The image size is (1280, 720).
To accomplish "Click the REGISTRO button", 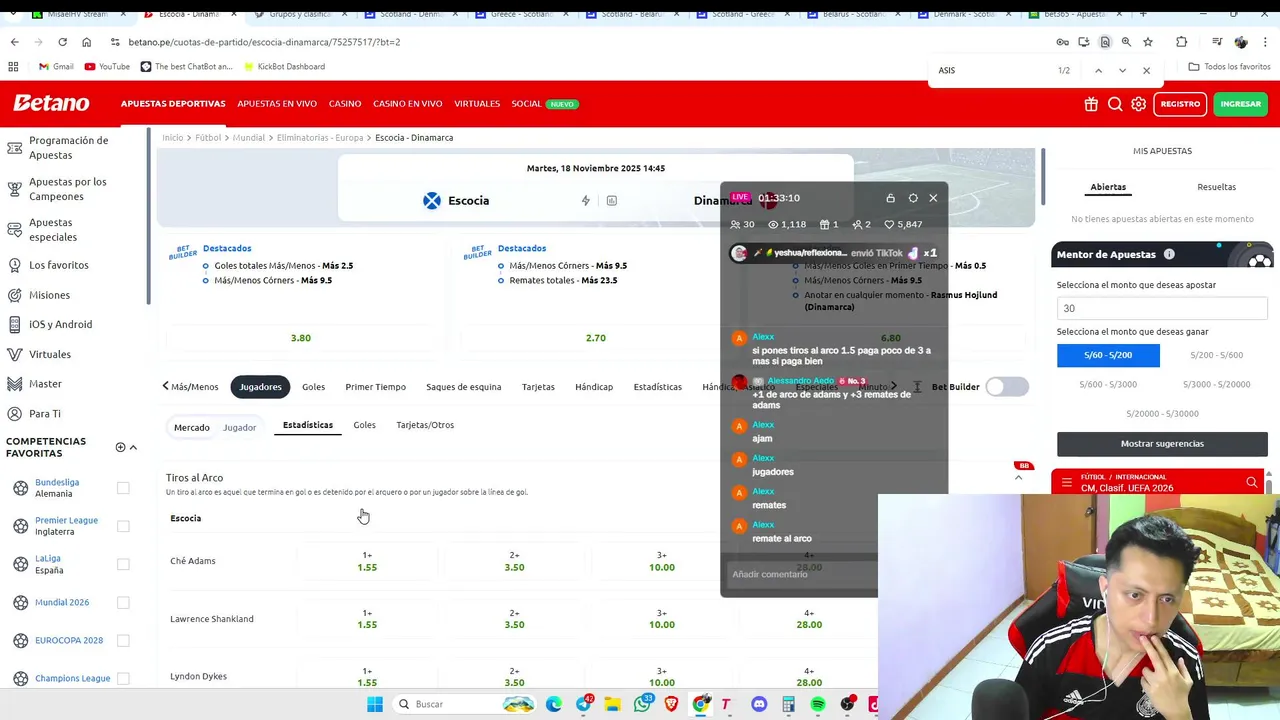I will [x=1180, y=104].
